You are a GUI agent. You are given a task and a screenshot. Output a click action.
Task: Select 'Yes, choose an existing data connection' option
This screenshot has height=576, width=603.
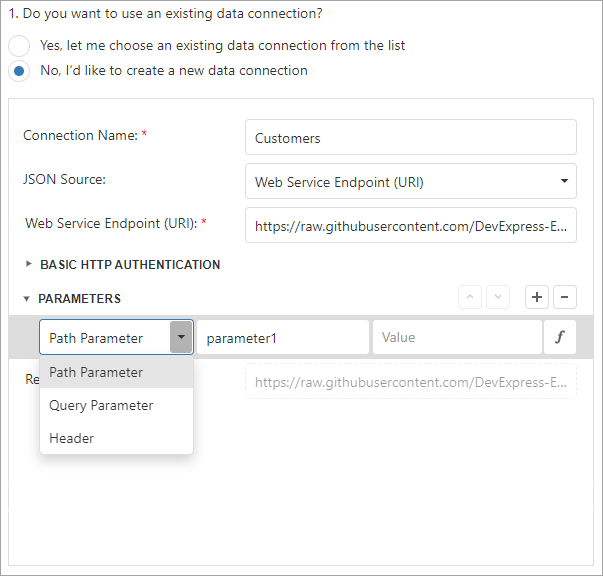pyautogui.click(x=19, y=46)
